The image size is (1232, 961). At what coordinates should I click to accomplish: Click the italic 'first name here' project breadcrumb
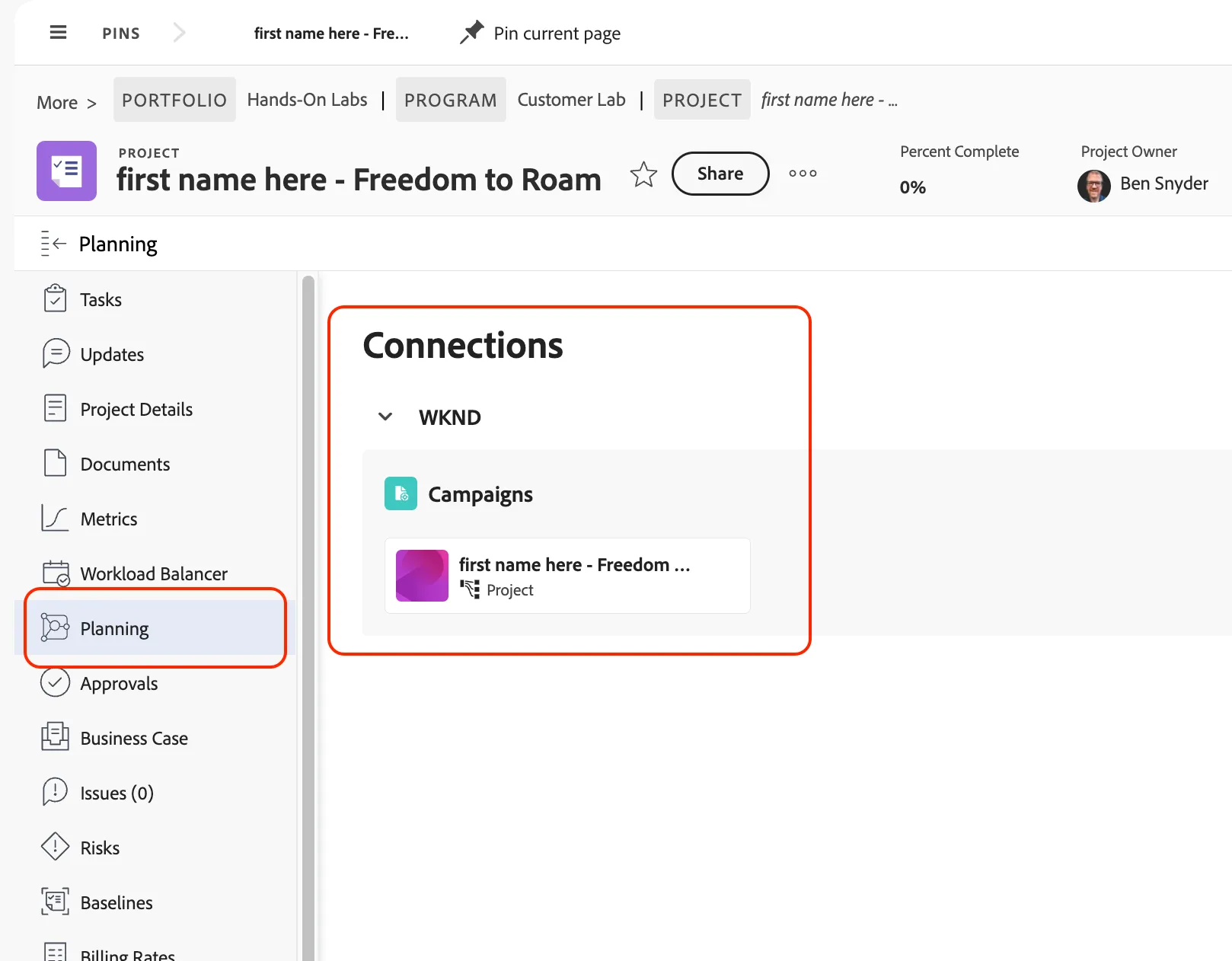click(829, 100)
